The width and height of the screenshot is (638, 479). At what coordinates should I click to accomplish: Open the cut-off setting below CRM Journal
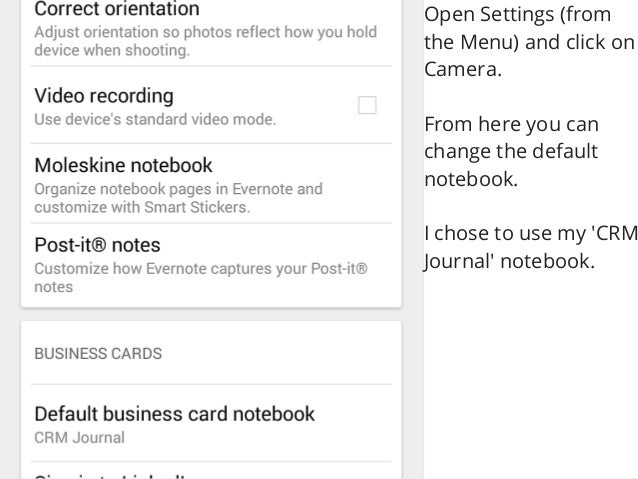[211, 471]
